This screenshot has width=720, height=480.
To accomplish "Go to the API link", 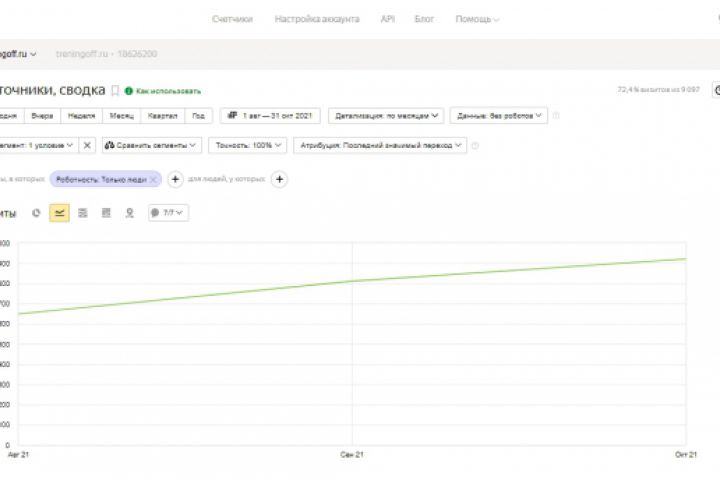I will coord(388,19).
